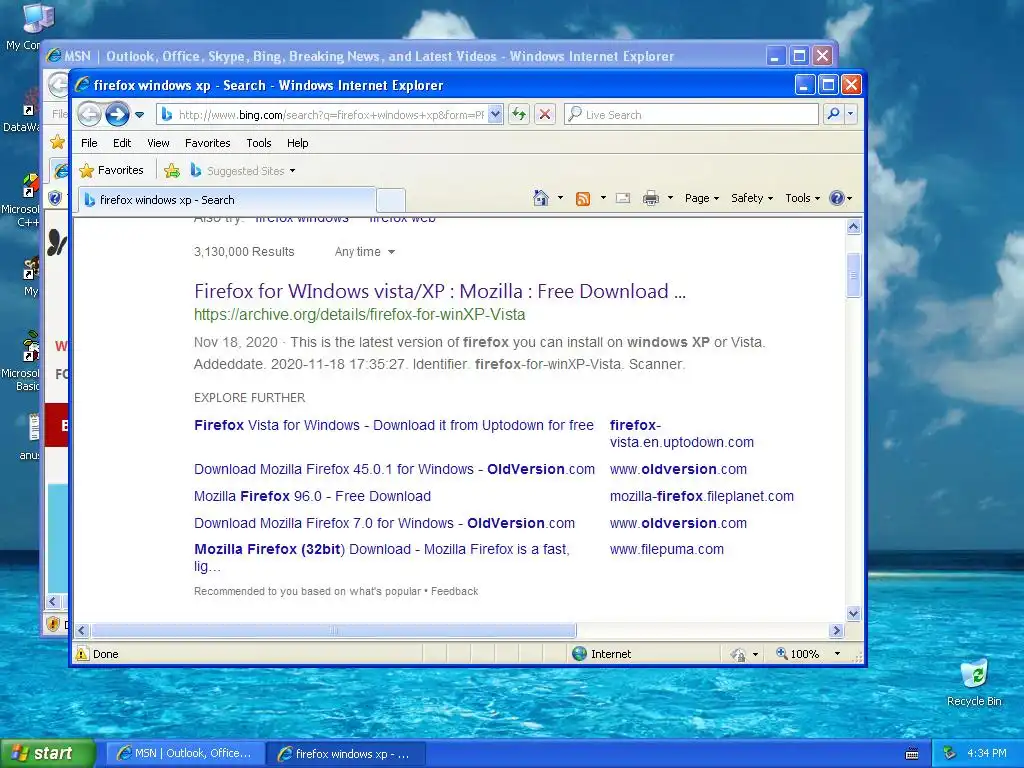This screenshot has width=1024, height=768.
Task: Open Mozilla Firefox 96.0 Free Download link
Action: [x=312, y=496]
